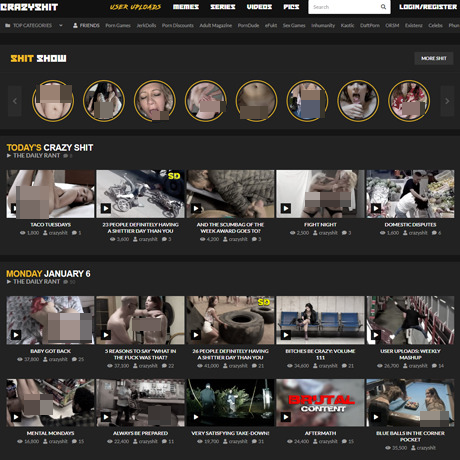Play the Domestic Disputes video
This screenshot has height=460, width=460.
click(x=376, y=208)
